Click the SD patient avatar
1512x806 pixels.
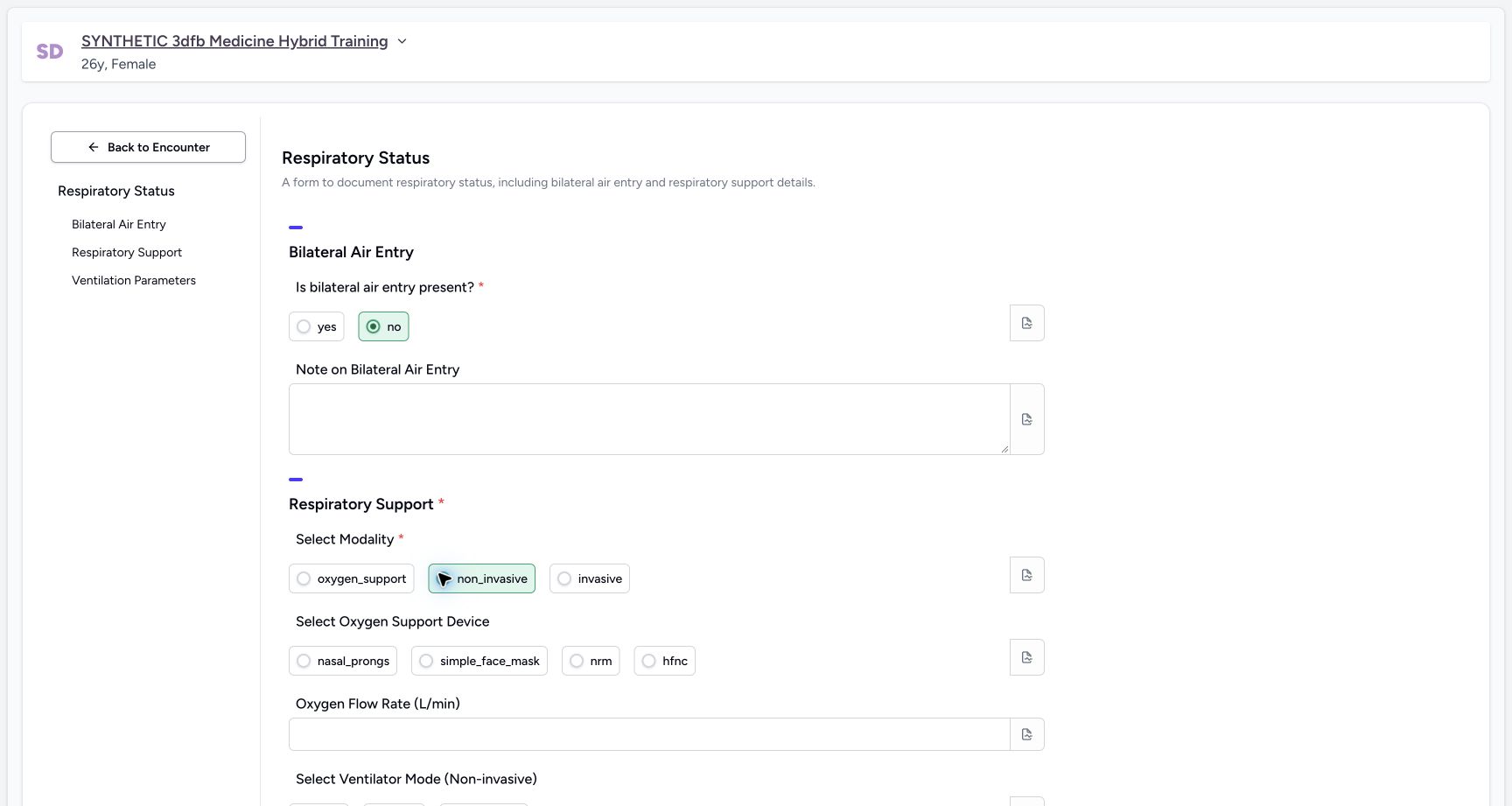pyautogui.click(x=50, y=52)
